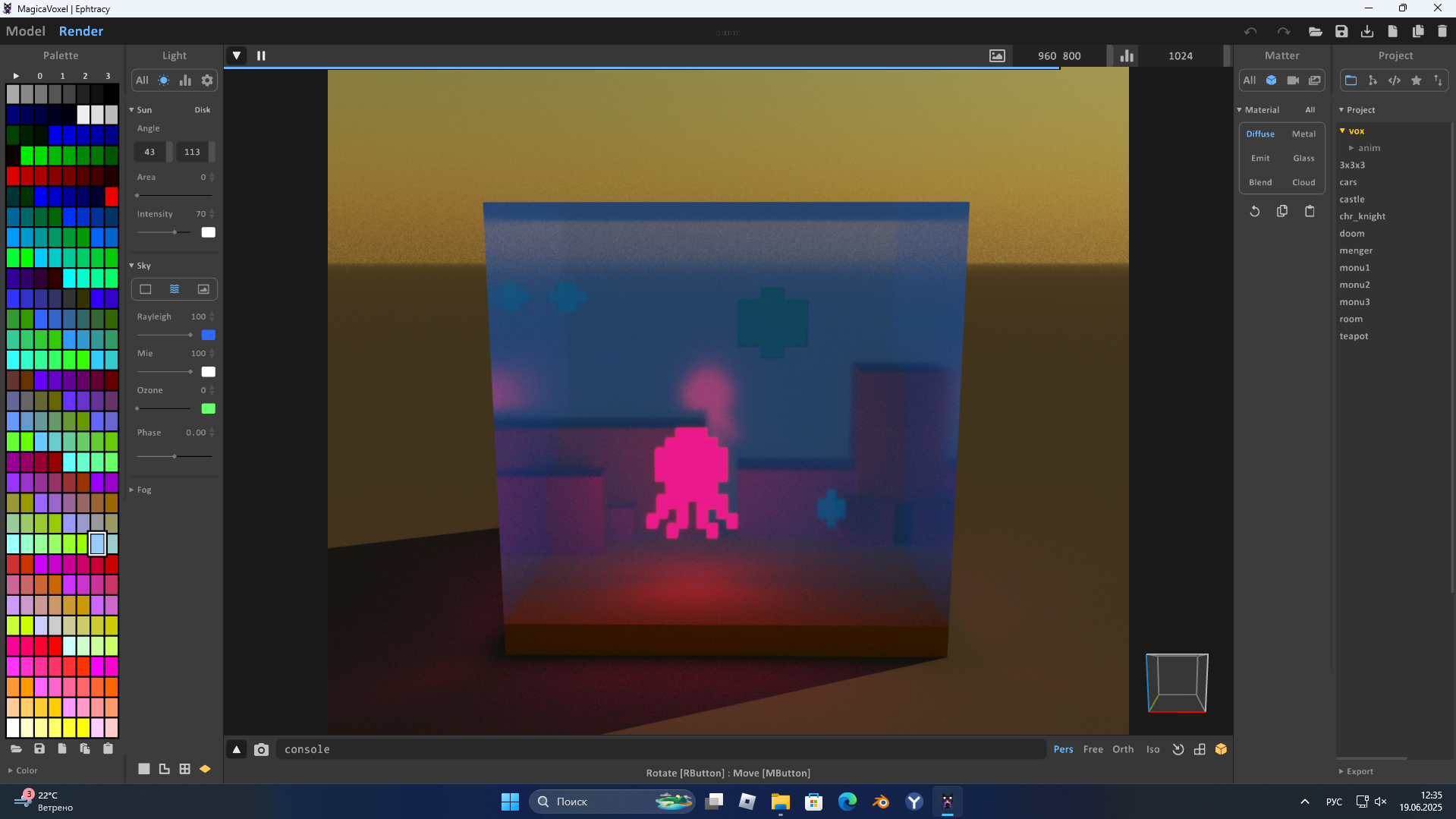Collapse the Material section
The width and height of the screenshot is (1456, 819).
point(1240,110)
